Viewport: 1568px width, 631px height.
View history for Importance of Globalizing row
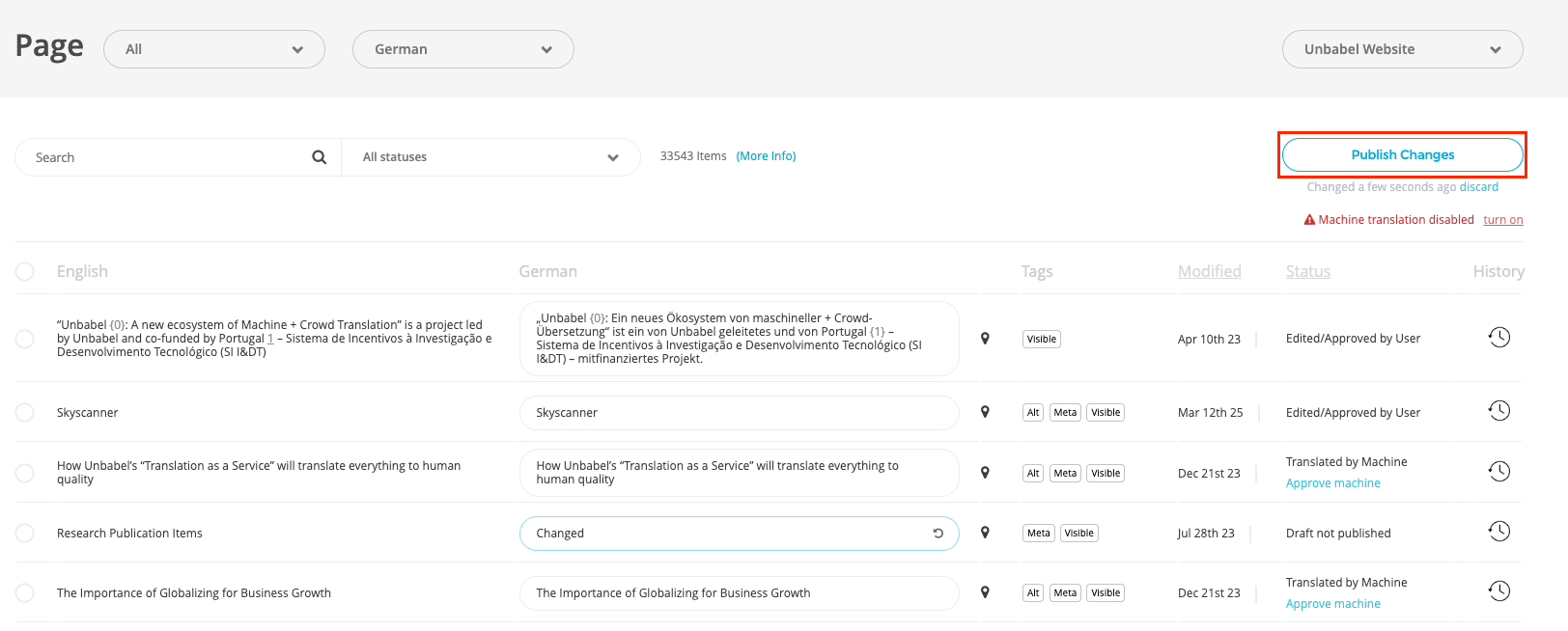[1498, 591]
